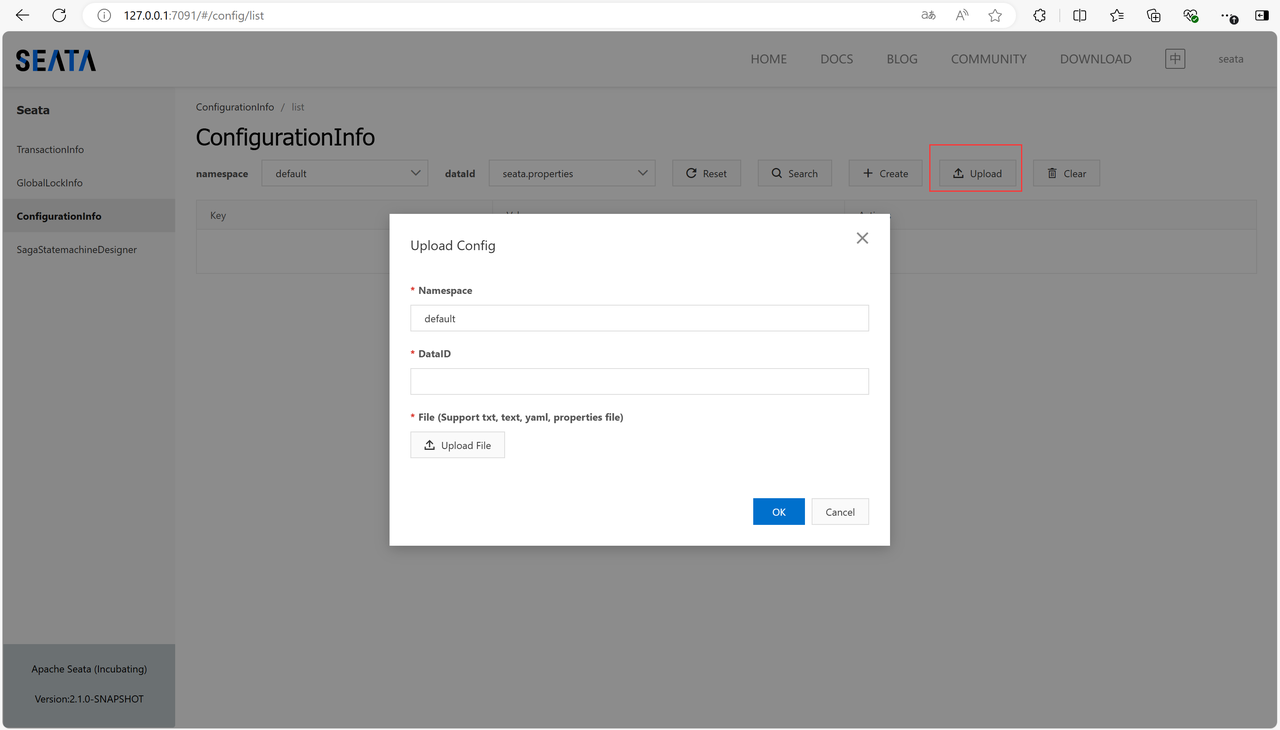This screenshot has width=1280, height=730.
Task: Close the Upload Config dialog
Action: (862, 238)
